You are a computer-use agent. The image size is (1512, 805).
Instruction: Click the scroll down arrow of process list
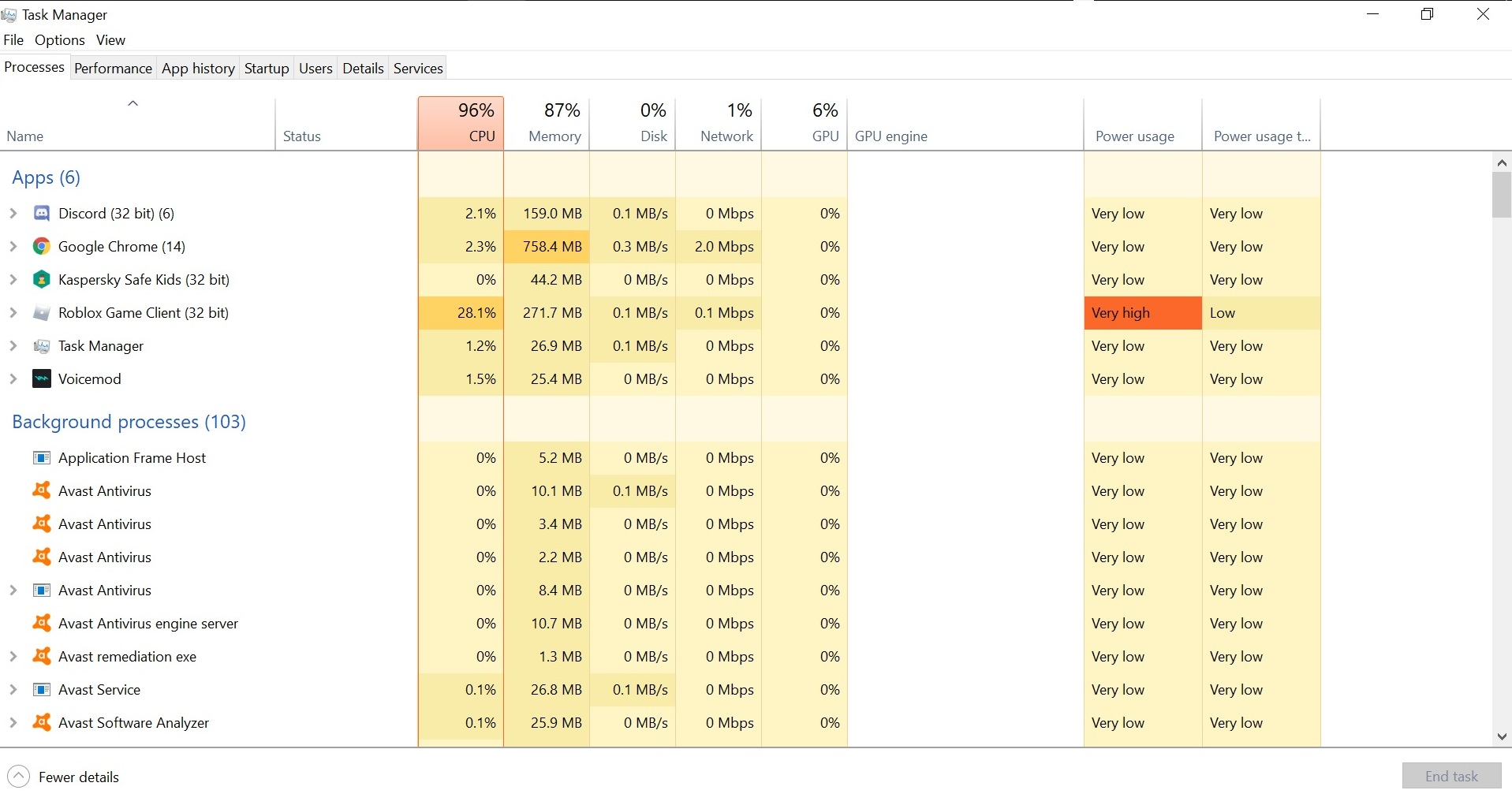coord(1502,736)
